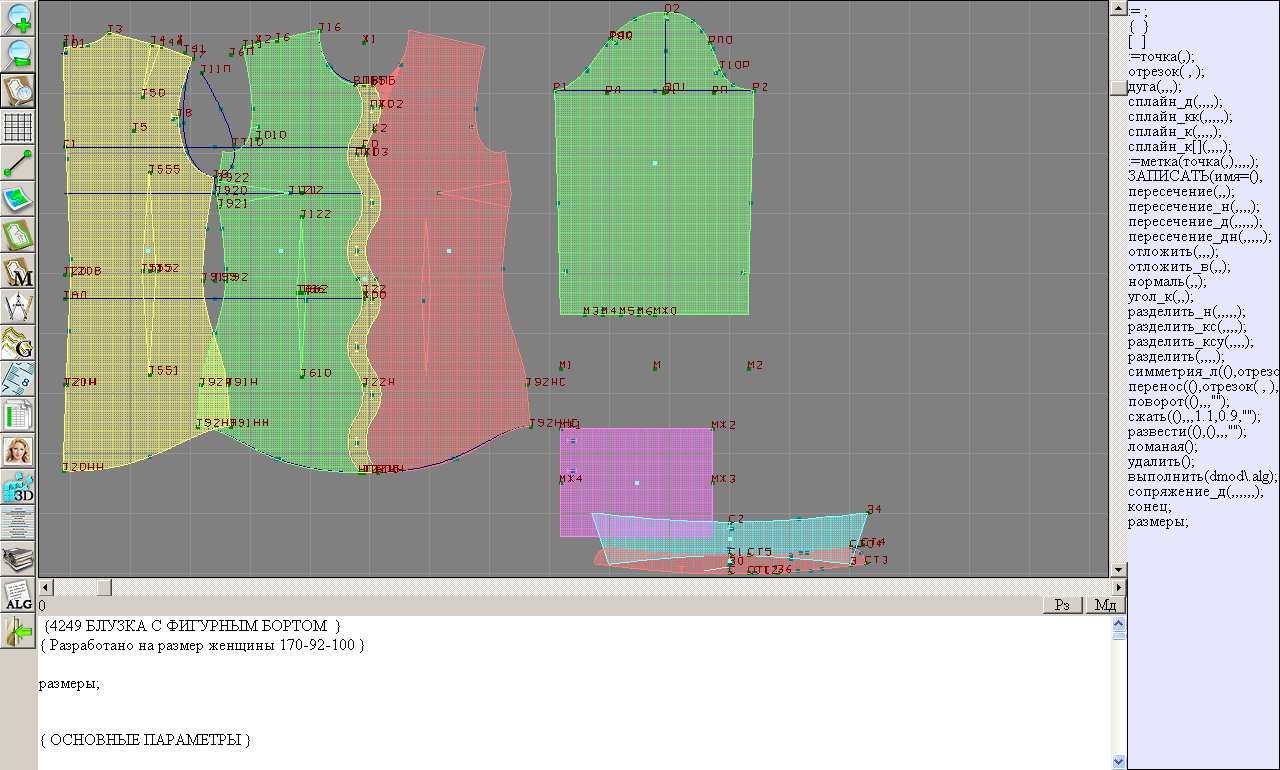Open the 3D view icon

(x=19, y=487)
